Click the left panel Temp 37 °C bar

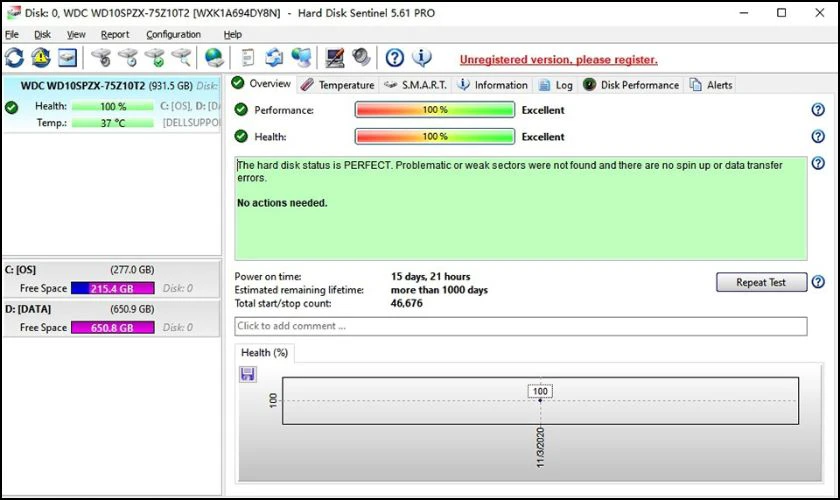click(112, 123)
